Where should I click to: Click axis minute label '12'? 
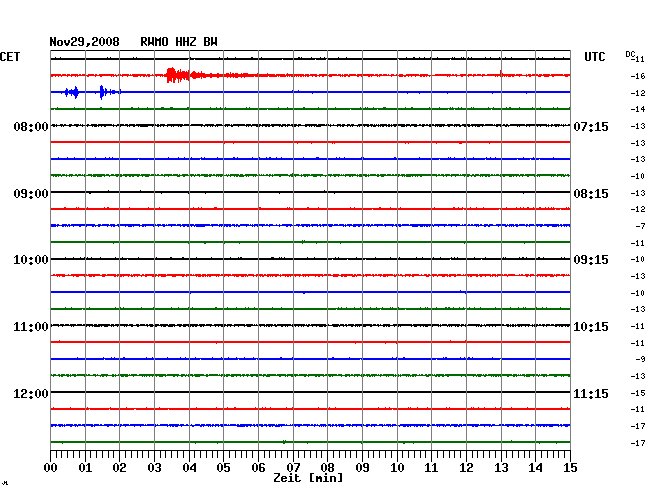pyautogui.click(x=466, y=468)
